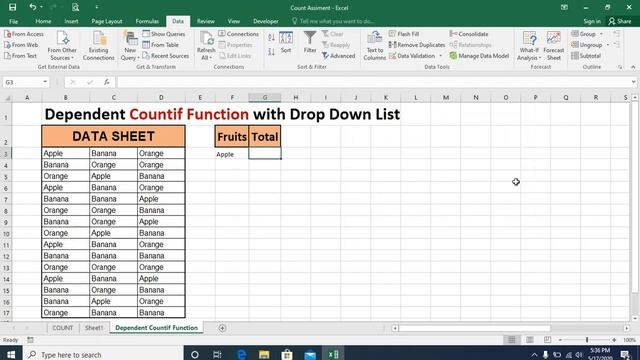Open File Explorer from taskbar
Screen dimensions: 640x360
[264, 354]
